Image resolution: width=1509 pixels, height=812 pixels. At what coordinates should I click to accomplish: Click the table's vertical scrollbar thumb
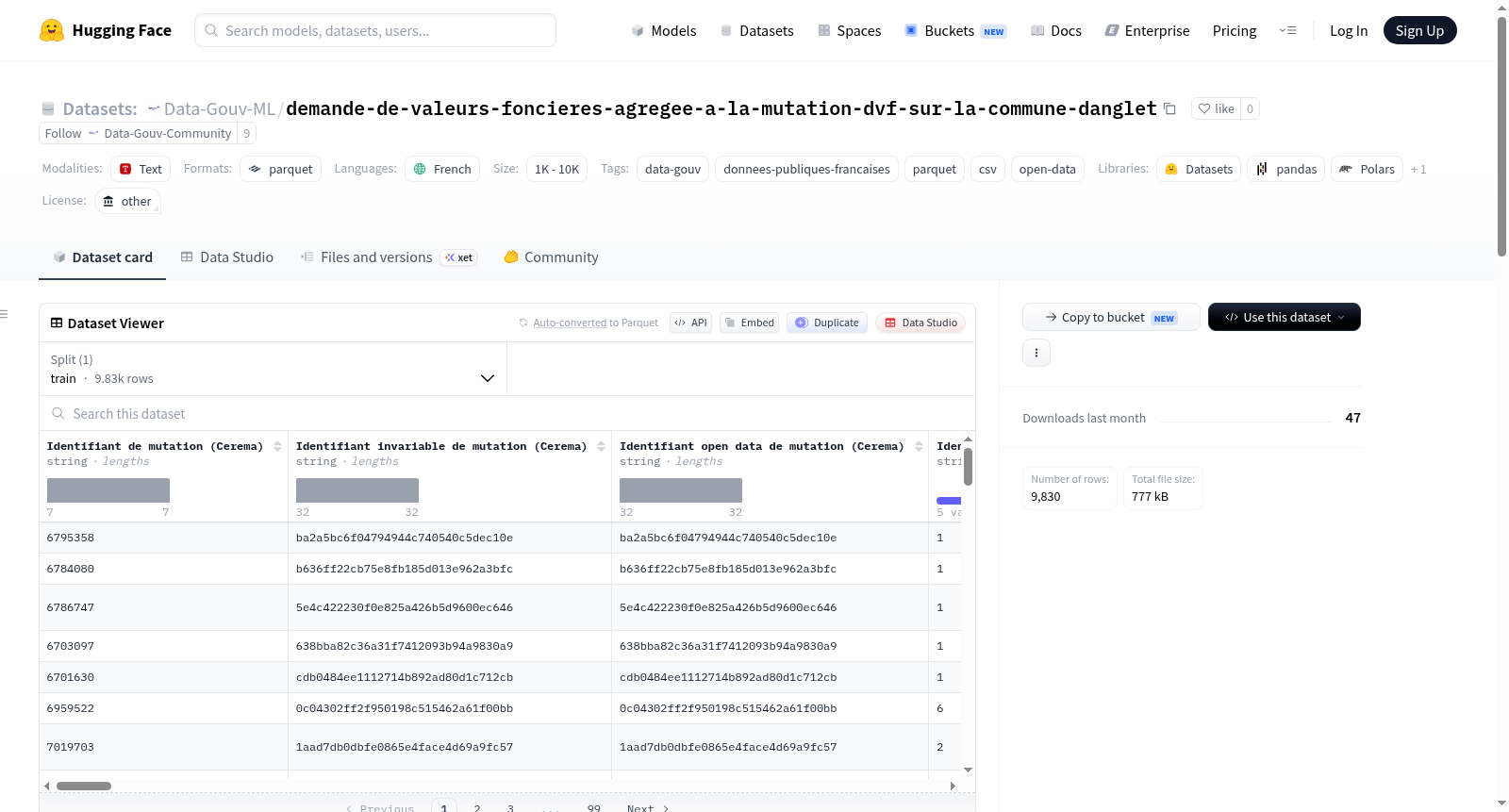(x=968, y=466)
